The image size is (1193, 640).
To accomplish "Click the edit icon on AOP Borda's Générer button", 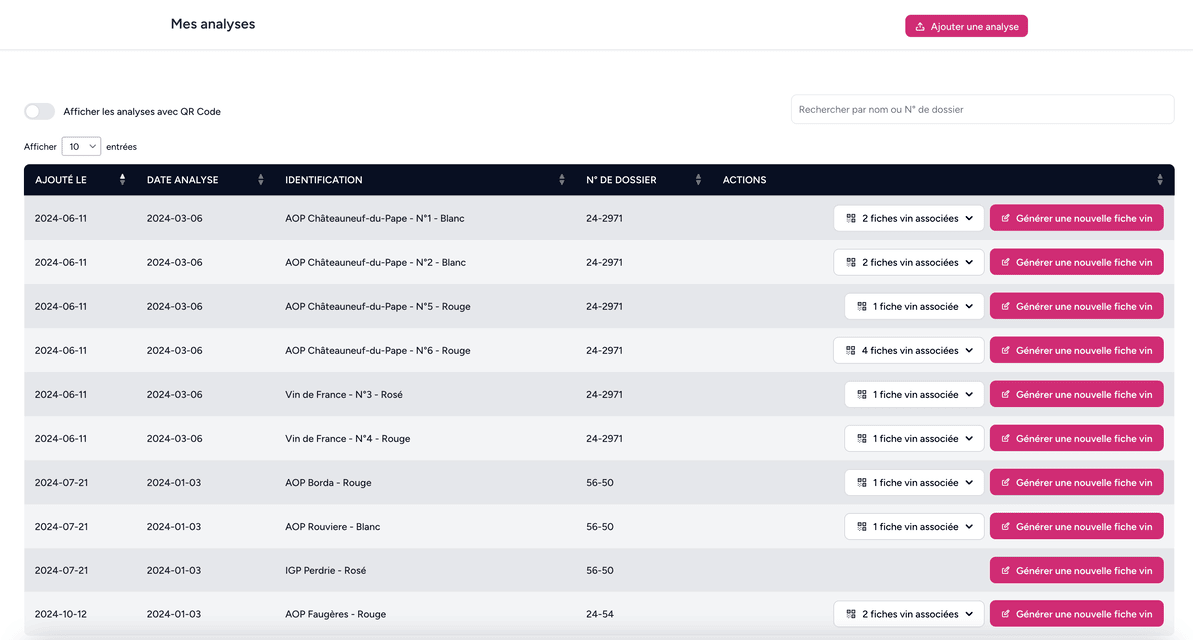I will 1004,482.
